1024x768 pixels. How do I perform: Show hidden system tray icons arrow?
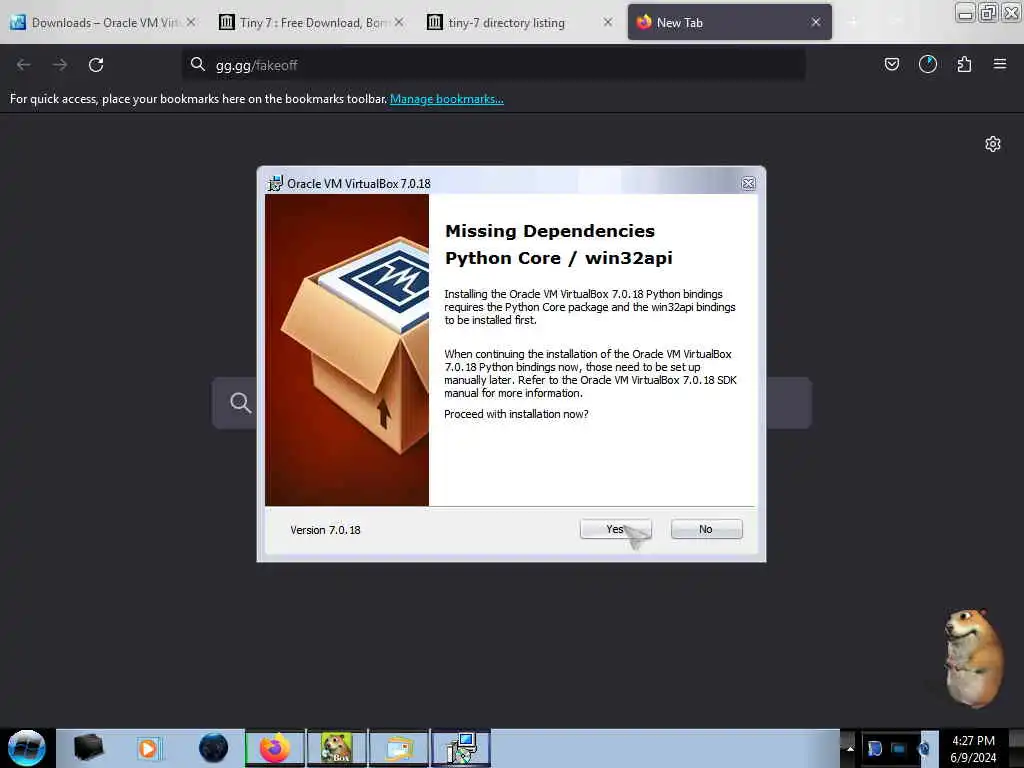(850, 748)
